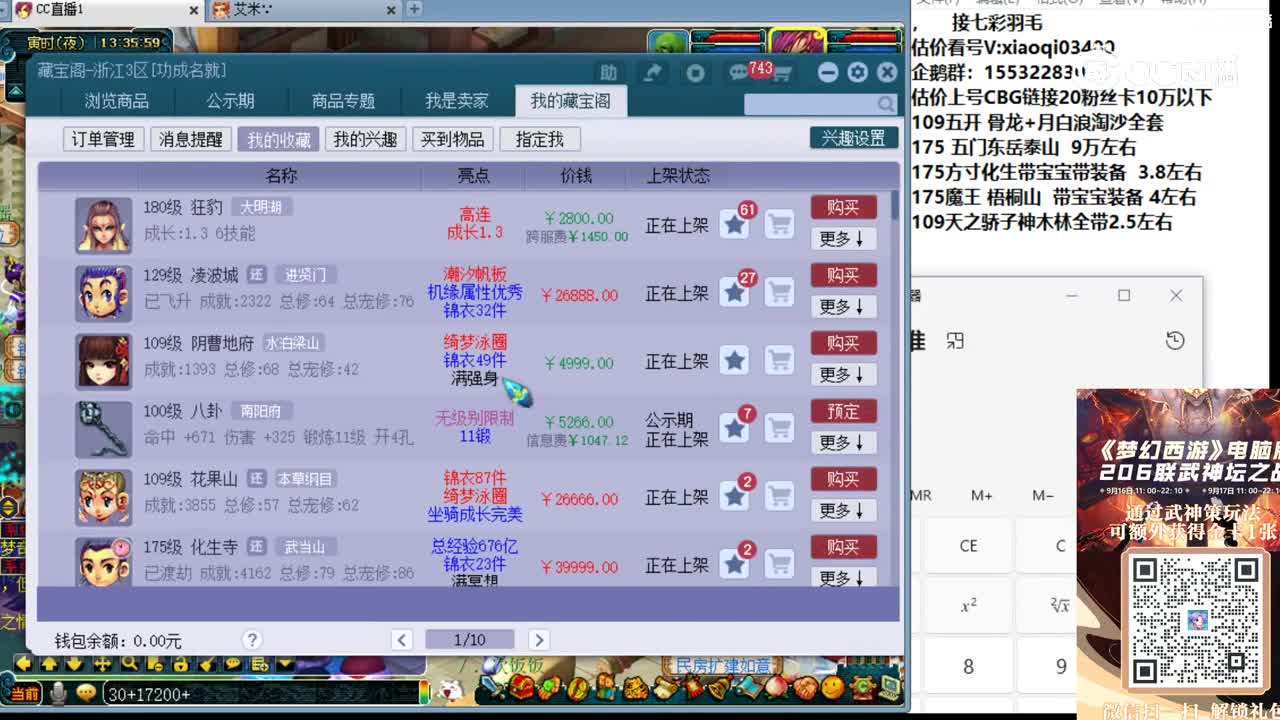Click favorite star on 180级 狂豹 row
1280x720 pixels.
tap(735, 225)
